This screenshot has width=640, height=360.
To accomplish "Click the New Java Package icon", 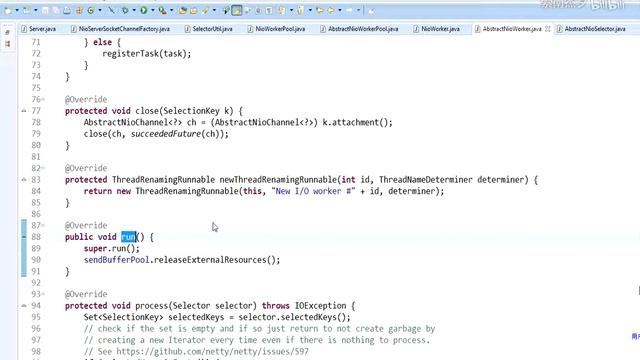I will (x=182, y=11).
